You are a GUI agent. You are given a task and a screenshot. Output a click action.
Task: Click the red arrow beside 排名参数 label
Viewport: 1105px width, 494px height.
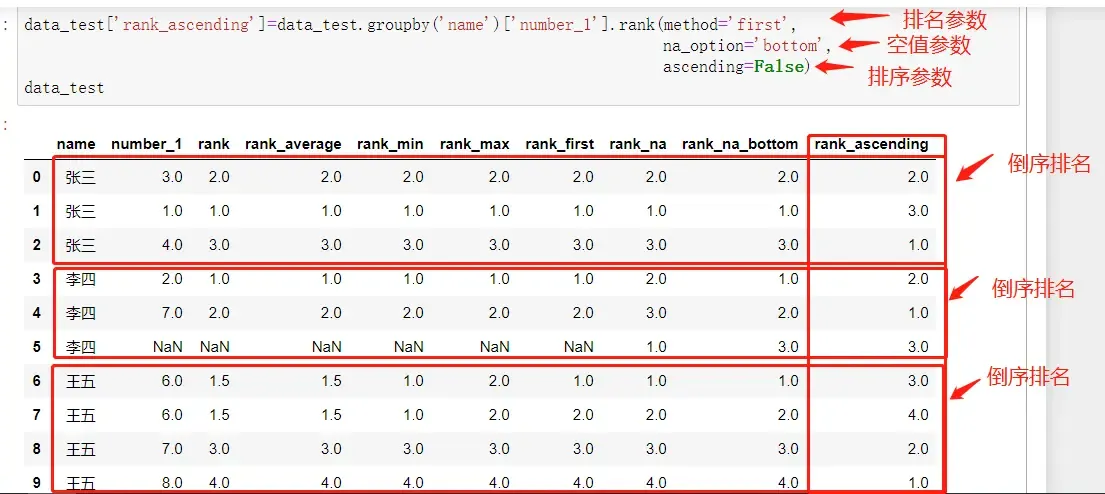(x=859, y=17)
